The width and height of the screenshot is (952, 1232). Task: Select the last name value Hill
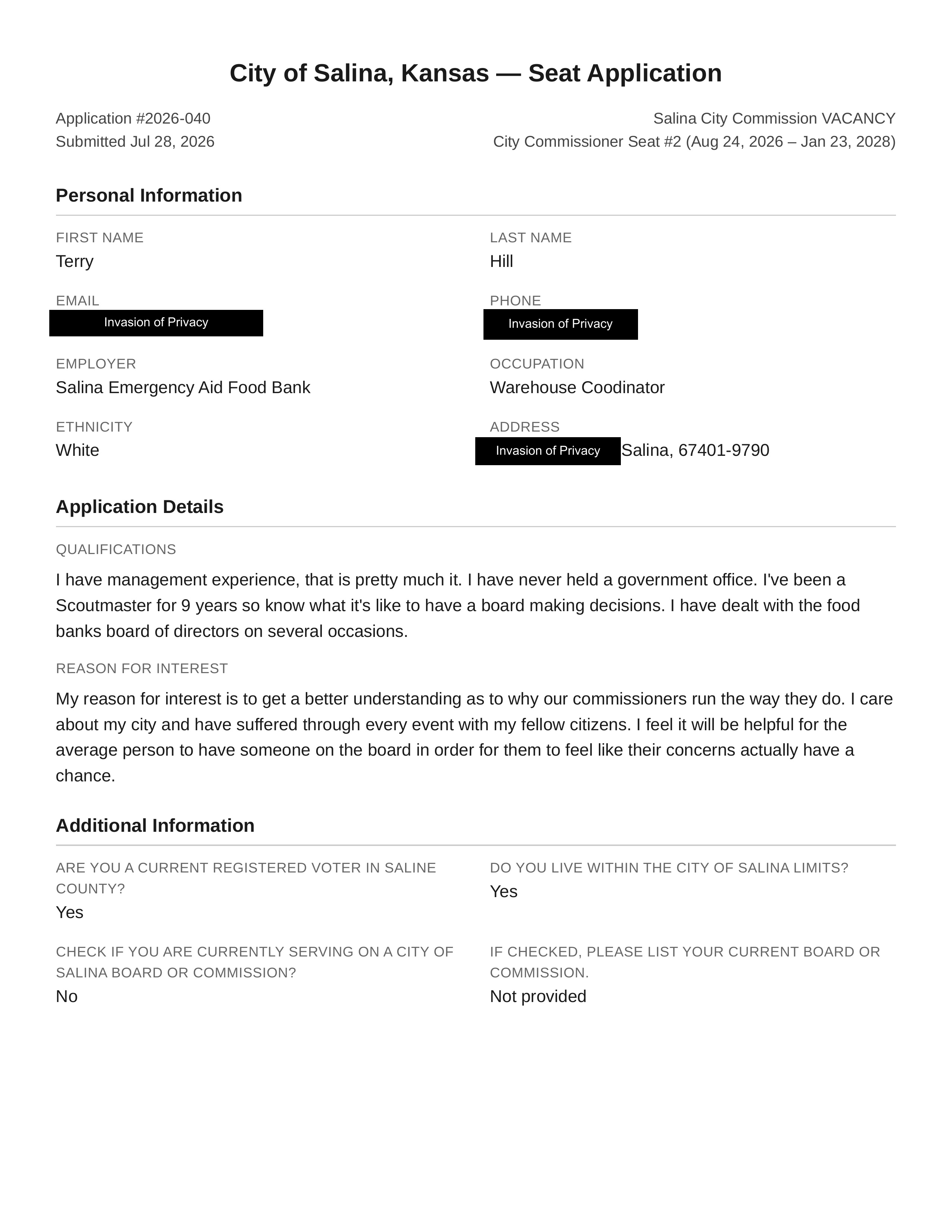click(x=501, y=261)
